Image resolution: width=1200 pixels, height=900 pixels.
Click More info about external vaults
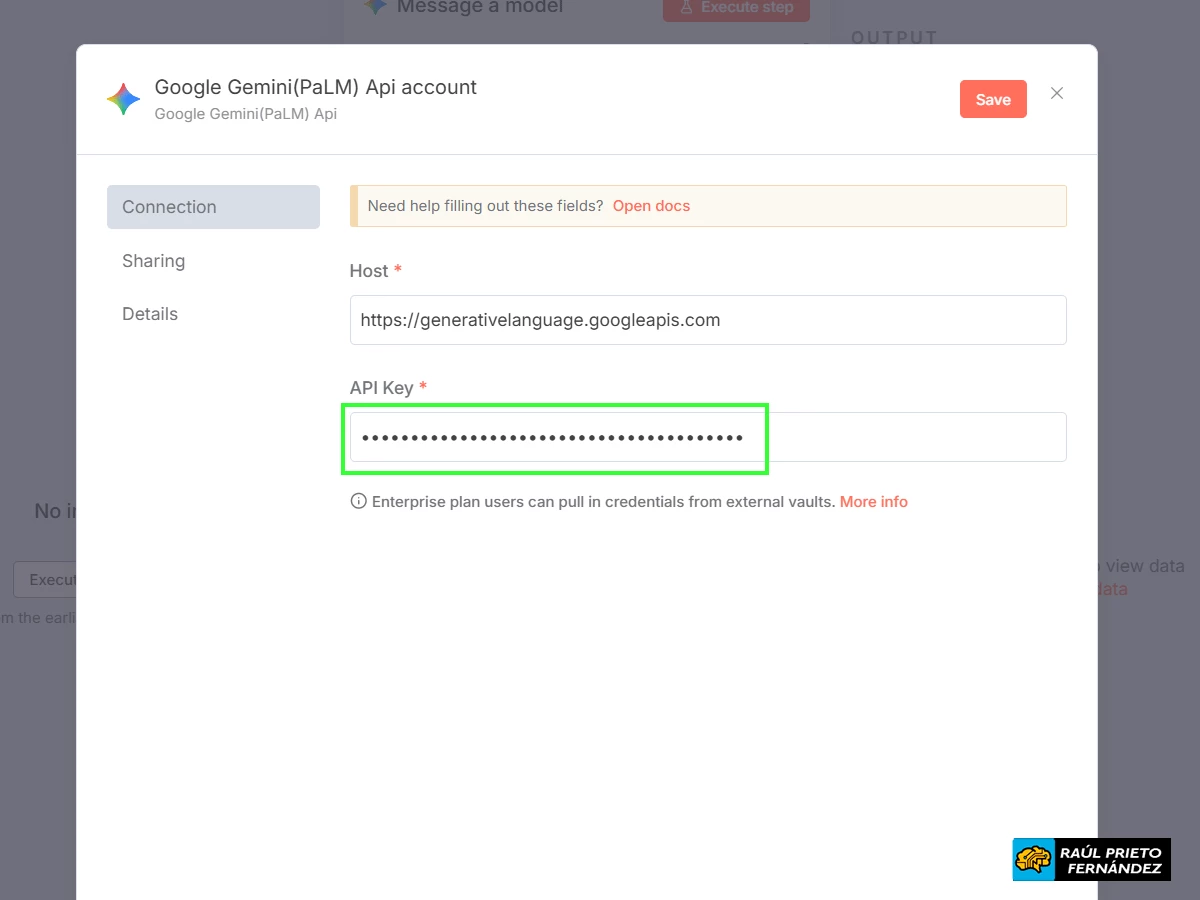(x=873, y=501)
